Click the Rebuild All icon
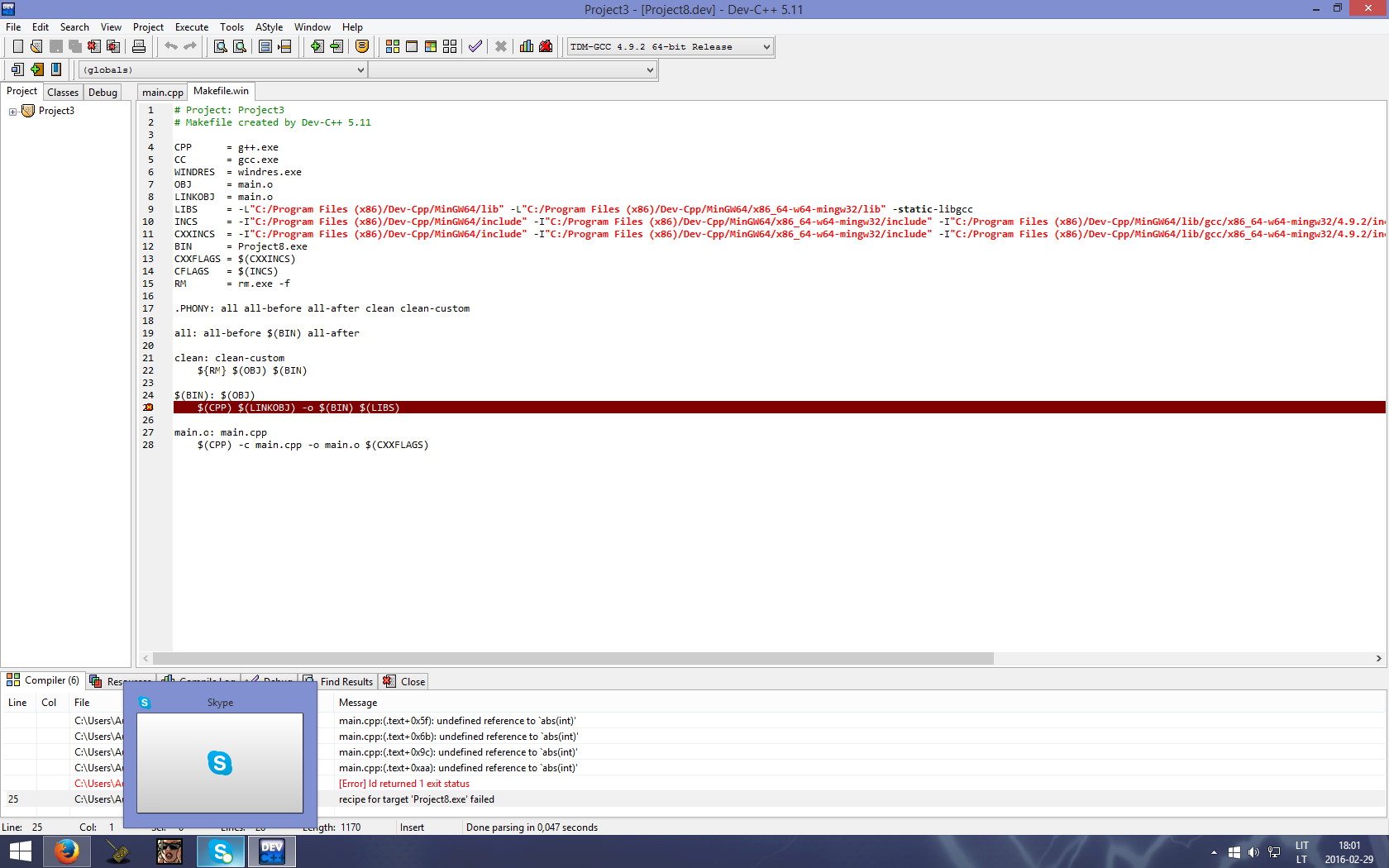This screenshot has height=868, width=1389. [x=450, y=46]
